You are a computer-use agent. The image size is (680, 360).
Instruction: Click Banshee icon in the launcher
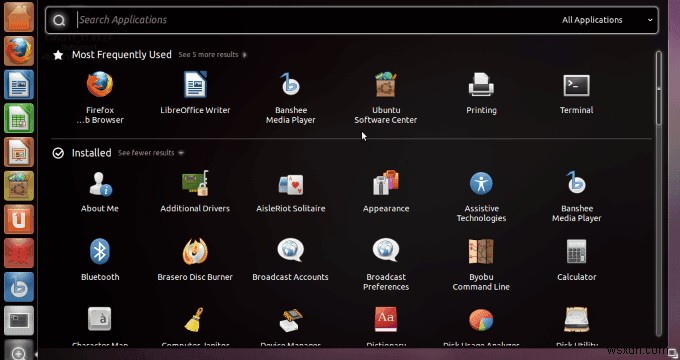[x=19, y=287]
